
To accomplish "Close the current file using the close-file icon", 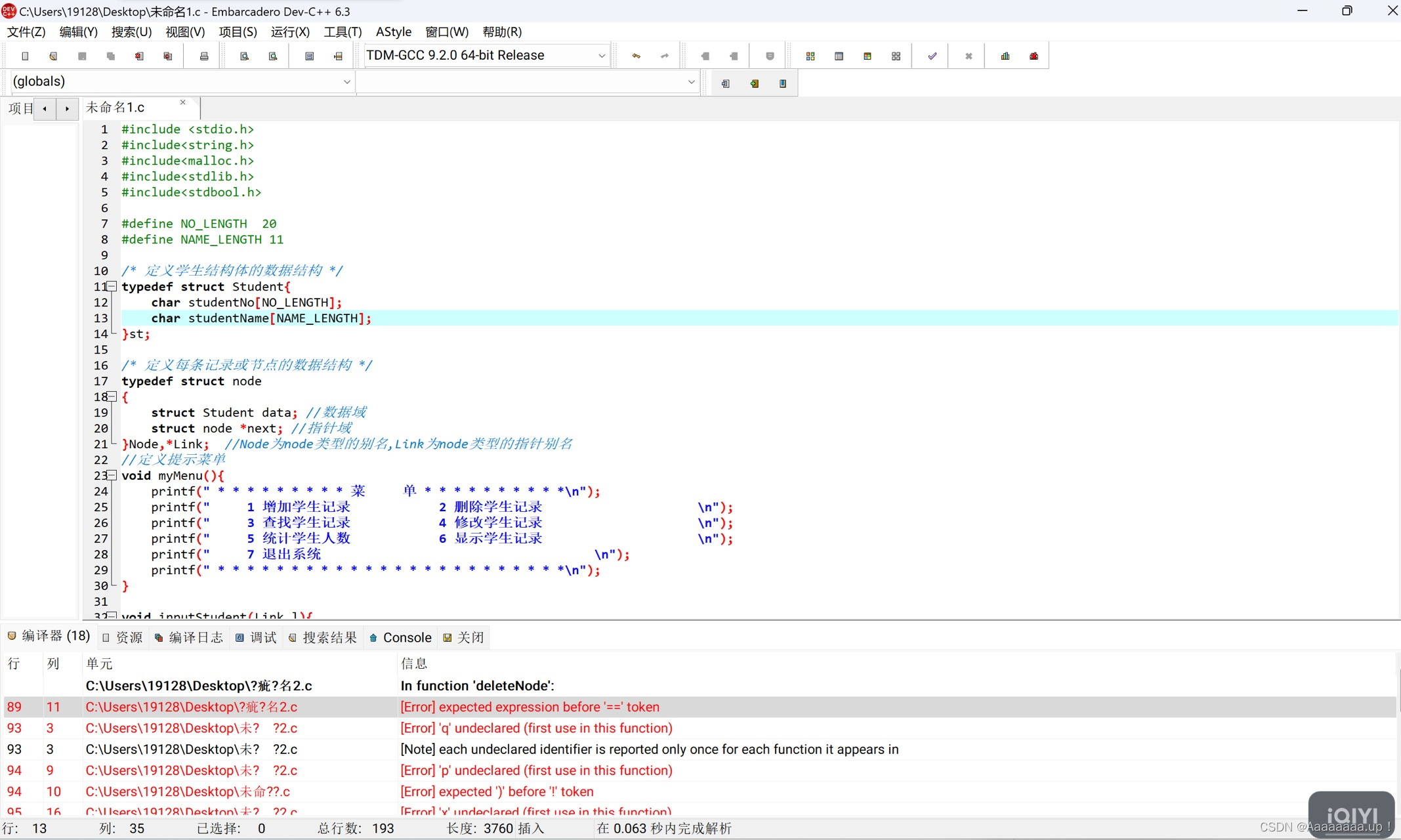I will coord(138,55).
